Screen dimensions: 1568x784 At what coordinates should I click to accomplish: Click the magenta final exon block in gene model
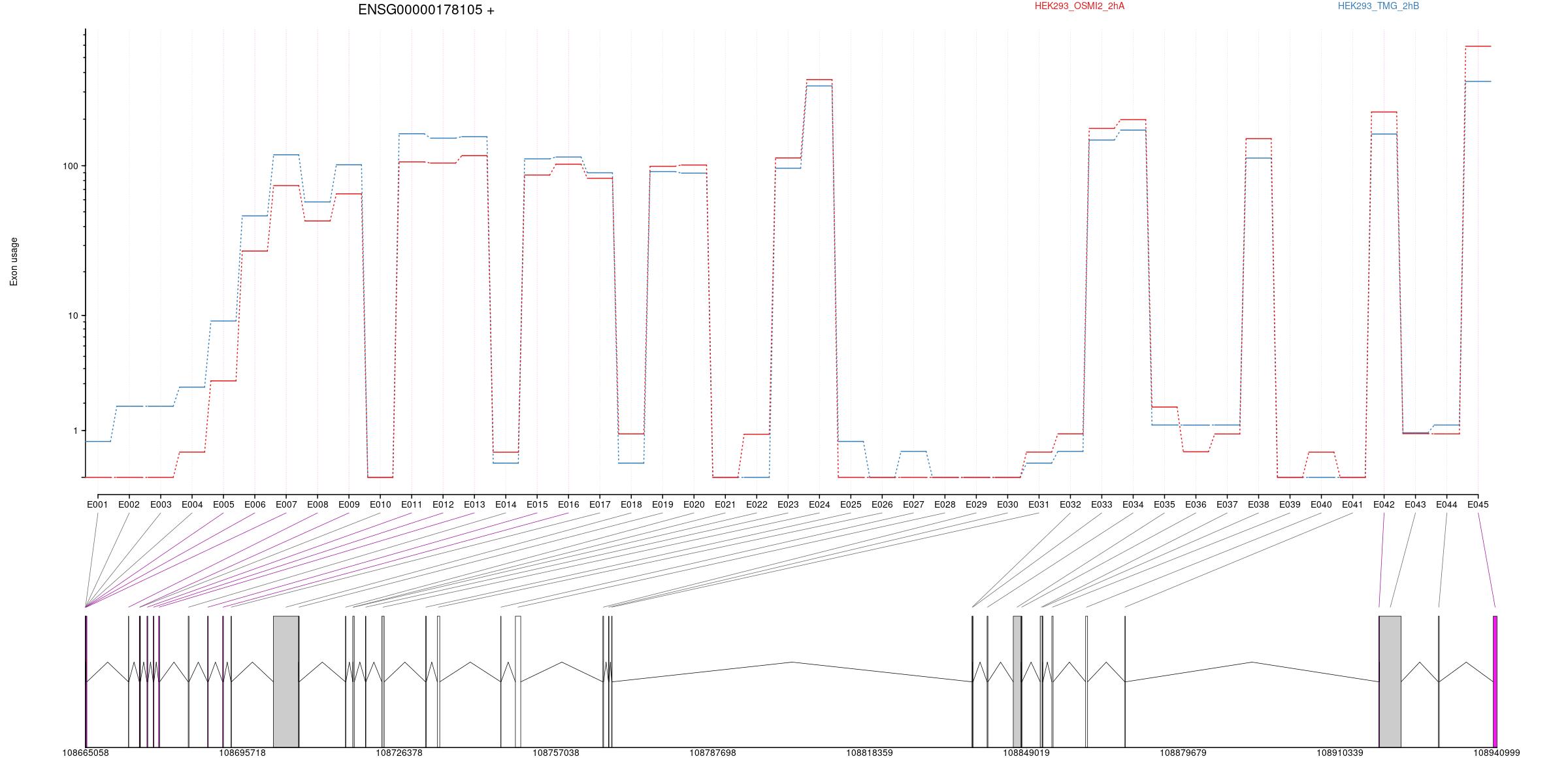1495,681
